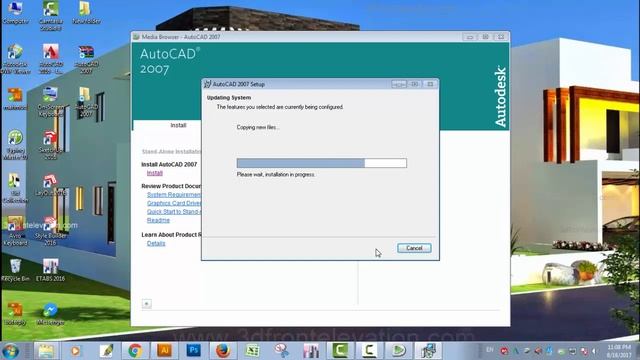Open Adobe Photoshop from the taskbar
The width and height of the screenshot is (640, 360).
click(193, 351)
